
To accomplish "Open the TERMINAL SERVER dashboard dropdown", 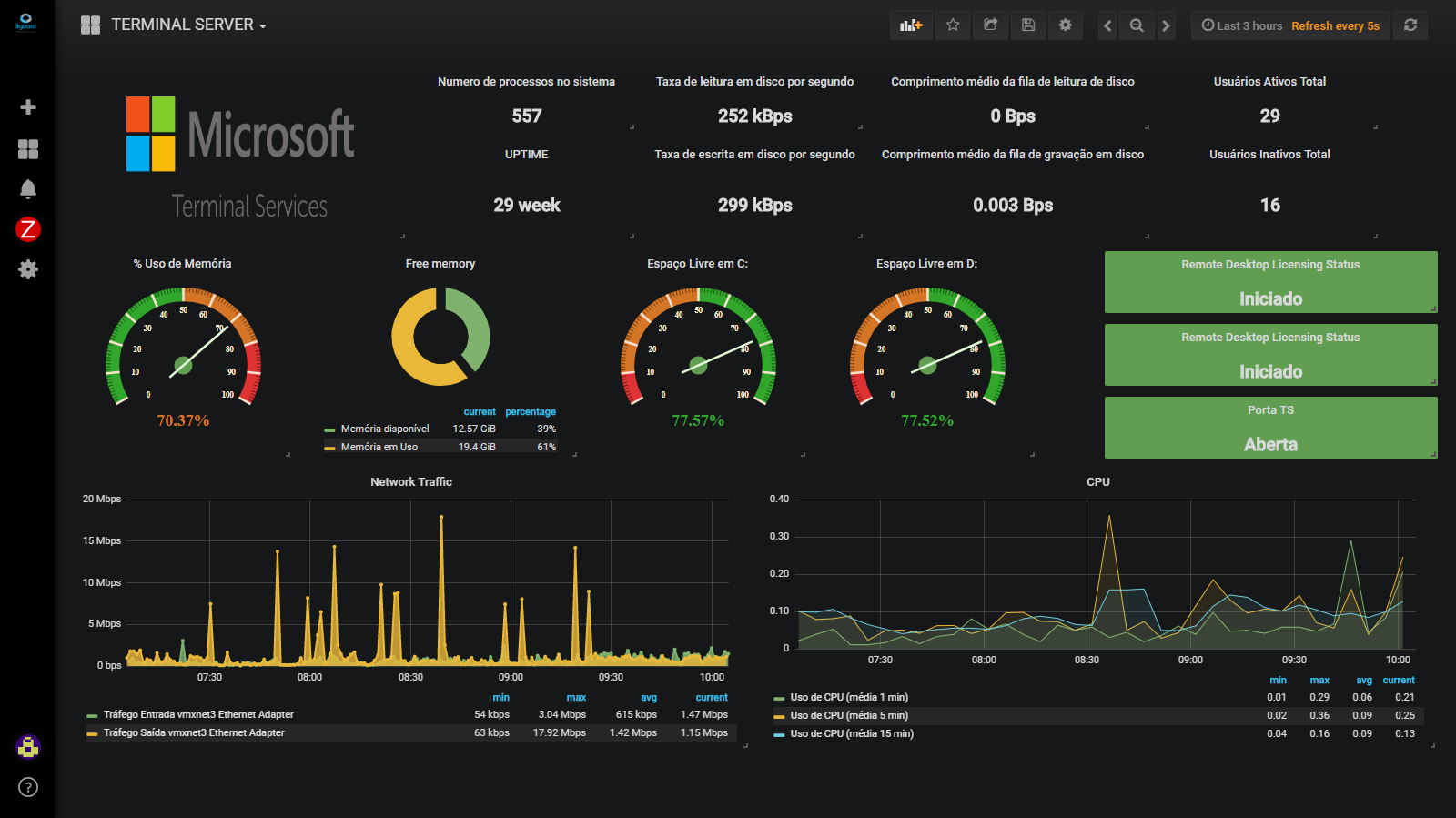I will (x=189, y=25).
